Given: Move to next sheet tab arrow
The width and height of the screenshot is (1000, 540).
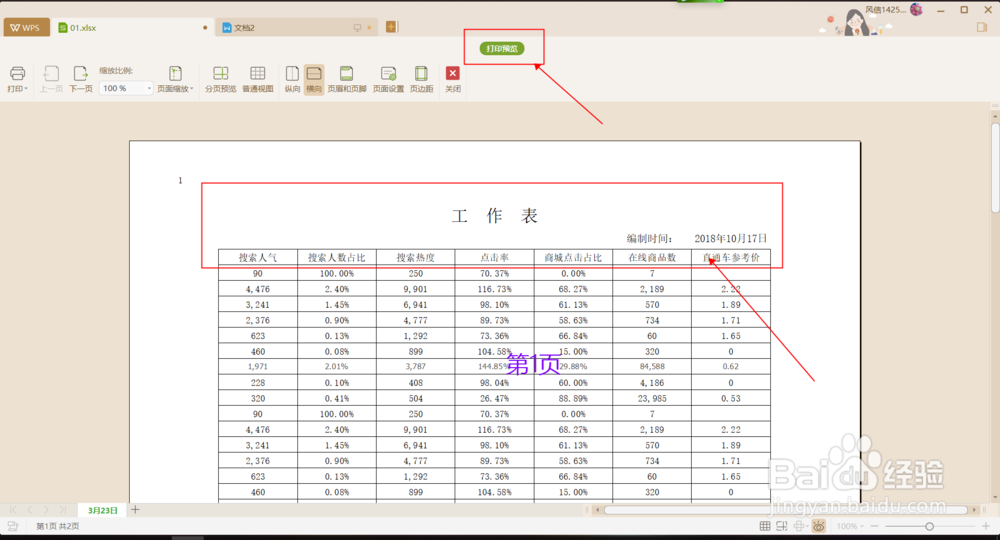Looking at the screenshot, I should pyautogui.click(x=46, y=510).
